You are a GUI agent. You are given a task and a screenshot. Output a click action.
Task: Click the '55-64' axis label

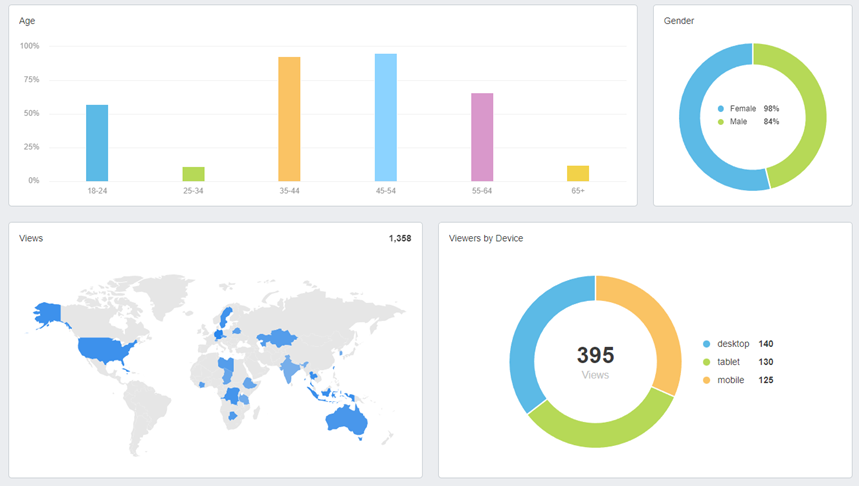tap(482, 191)
